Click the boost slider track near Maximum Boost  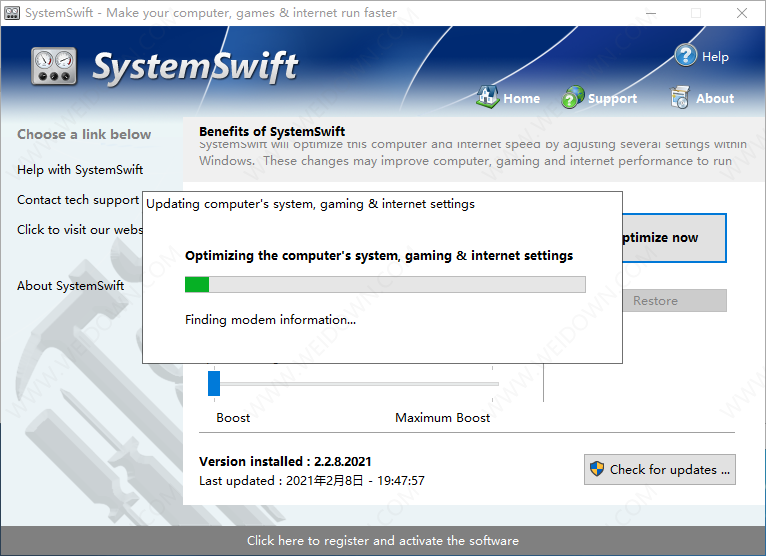(x=492, y=384)
